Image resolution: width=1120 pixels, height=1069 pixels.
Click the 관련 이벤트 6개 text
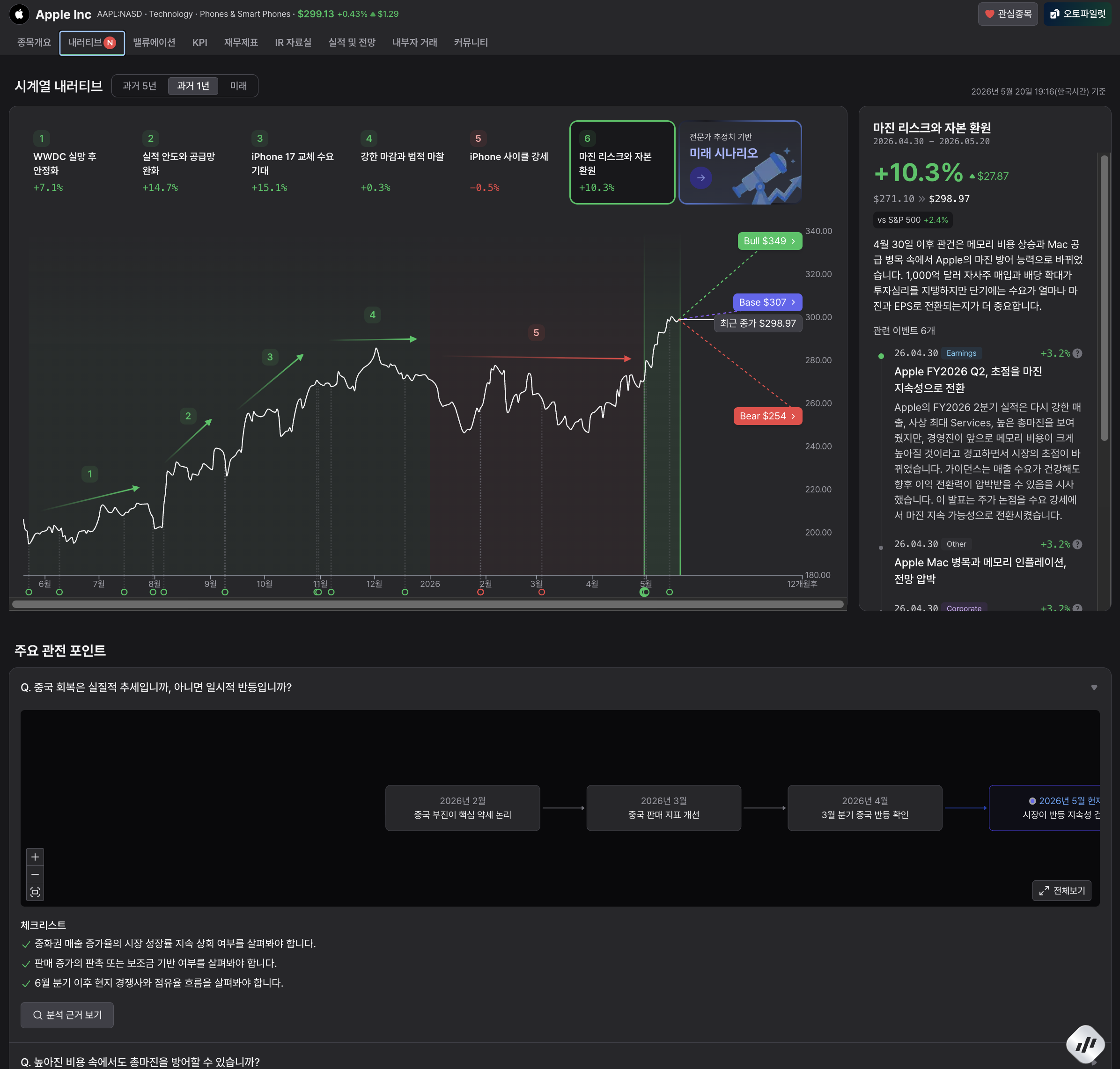[904, 330]
